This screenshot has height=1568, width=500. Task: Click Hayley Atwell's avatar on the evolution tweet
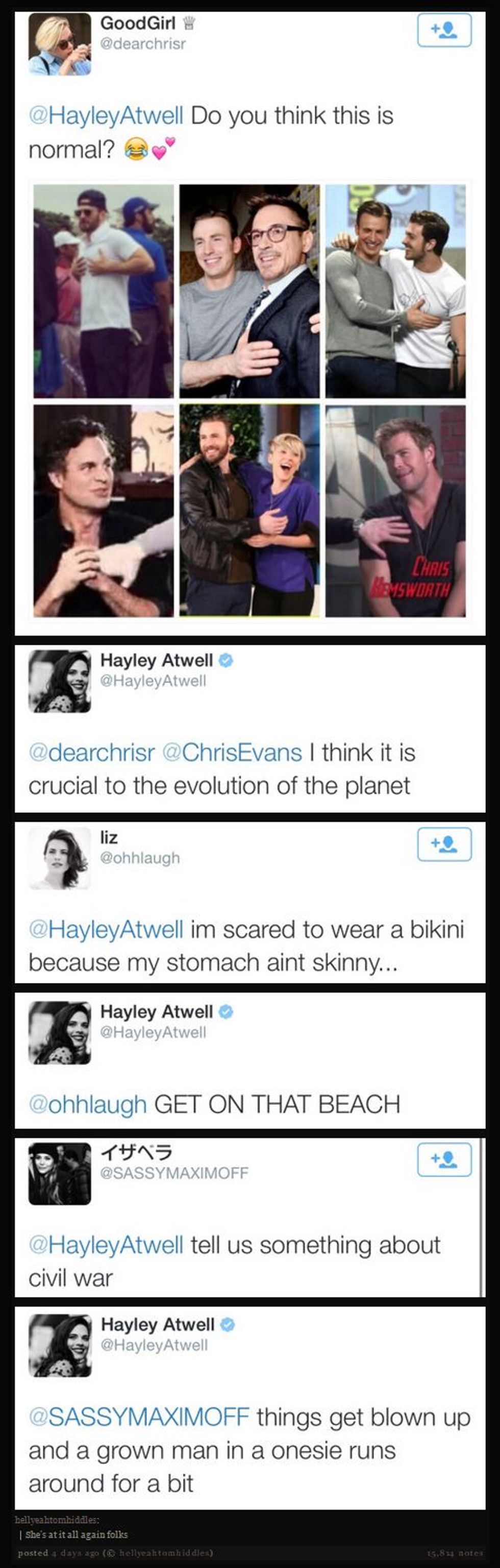[60, 681]
